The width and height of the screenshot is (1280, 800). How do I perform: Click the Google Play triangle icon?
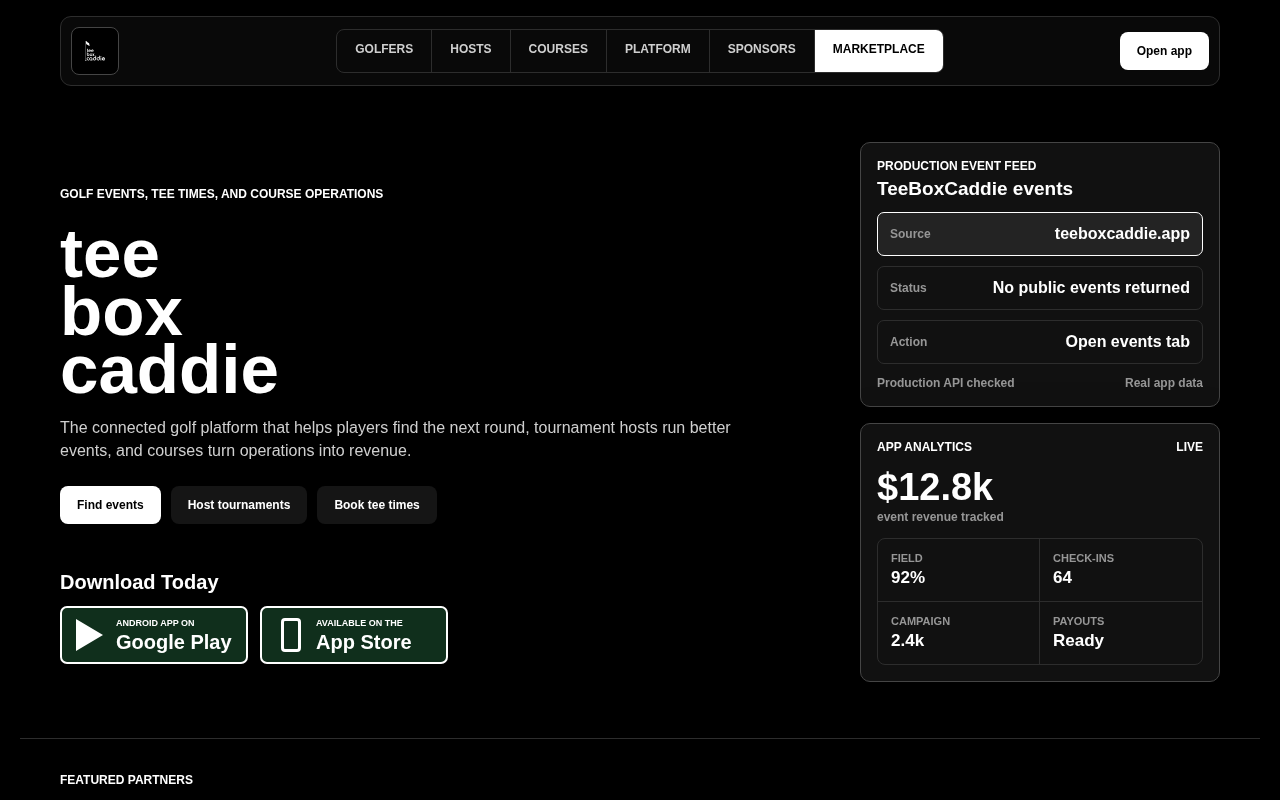pos(89,635)
